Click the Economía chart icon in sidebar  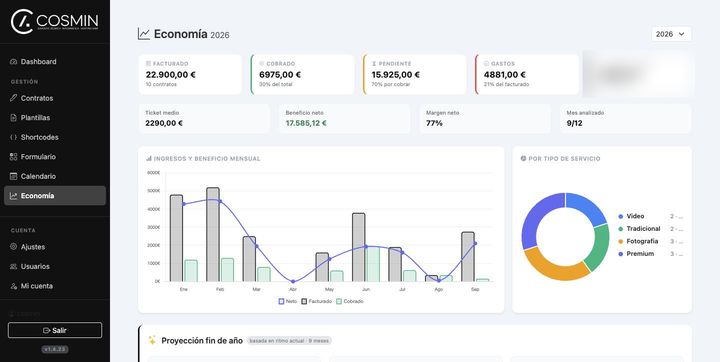[13, 196]
